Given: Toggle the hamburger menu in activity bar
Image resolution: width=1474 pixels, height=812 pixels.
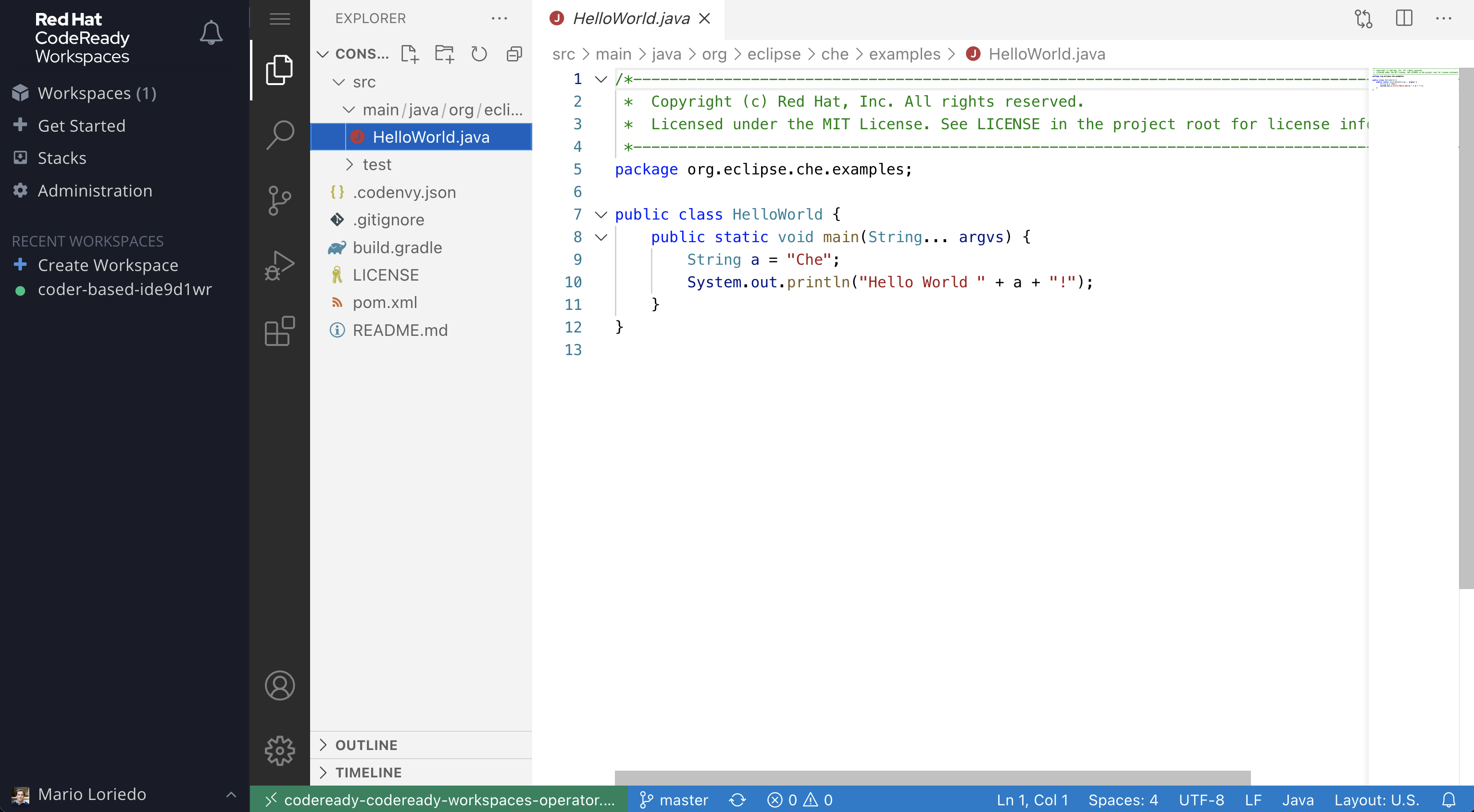Looking at the screenshot, I should (280, 19).
